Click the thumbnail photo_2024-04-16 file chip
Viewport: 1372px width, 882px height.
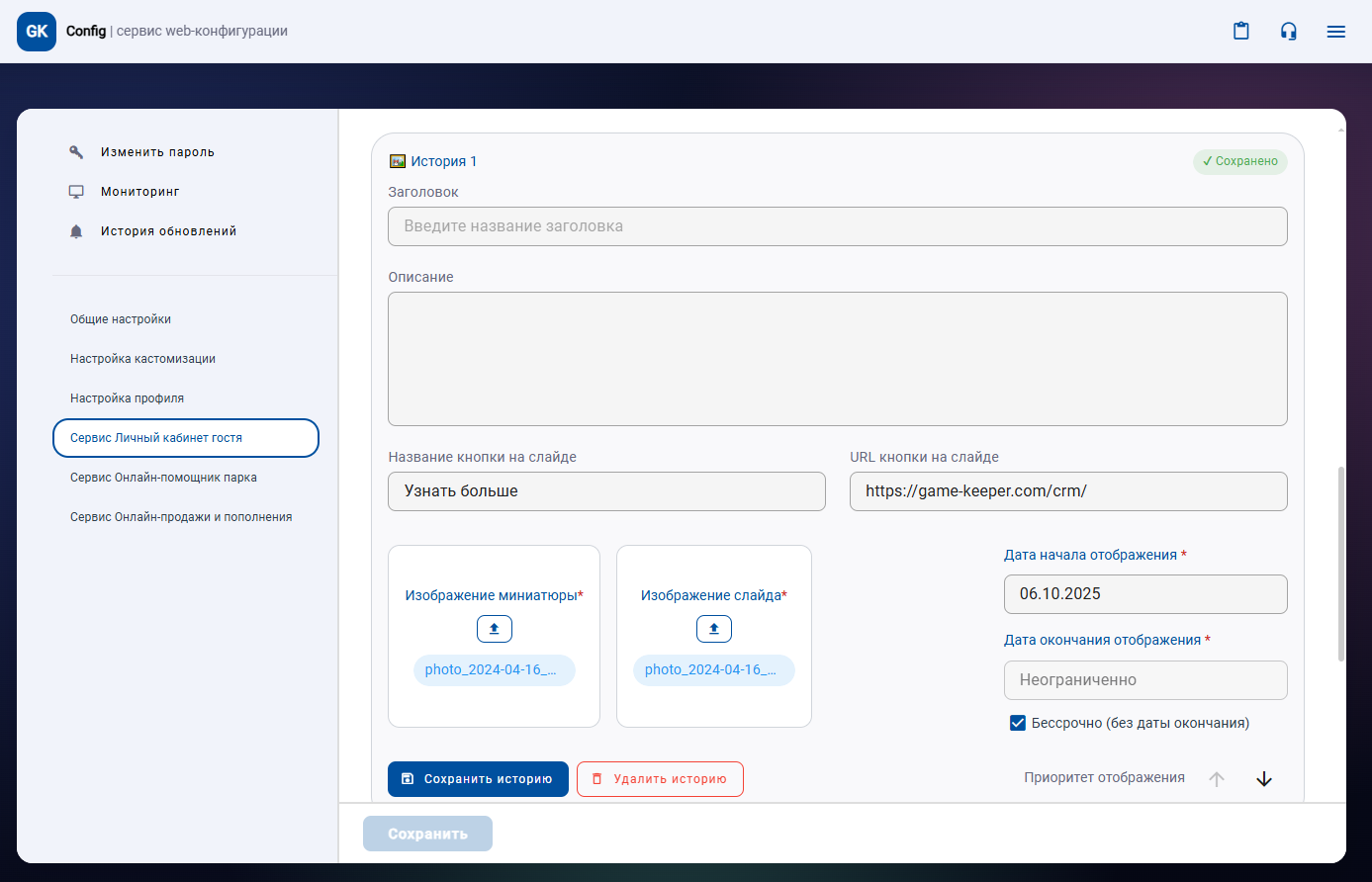pos(495,670)
